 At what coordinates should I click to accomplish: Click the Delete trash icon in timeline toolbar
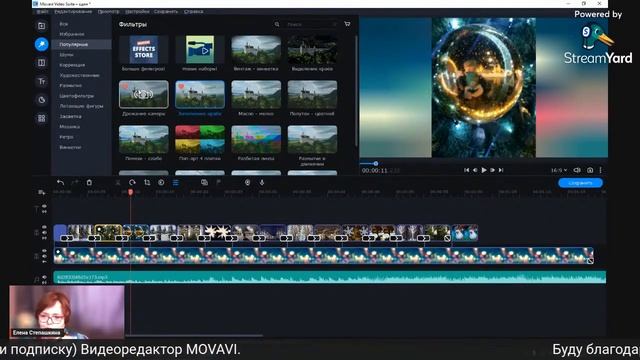pyautogui.click(x=89, y=182)
